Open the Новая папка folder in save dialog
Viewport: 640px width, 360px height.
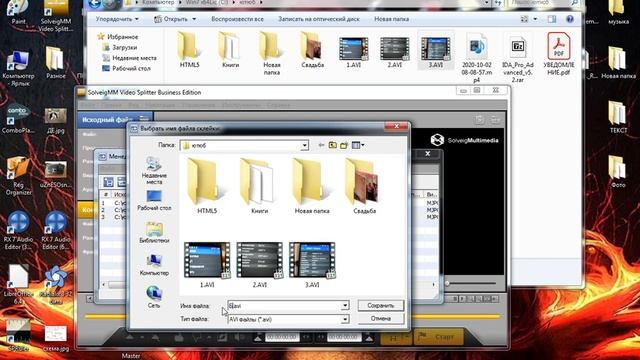coord(312,186)
